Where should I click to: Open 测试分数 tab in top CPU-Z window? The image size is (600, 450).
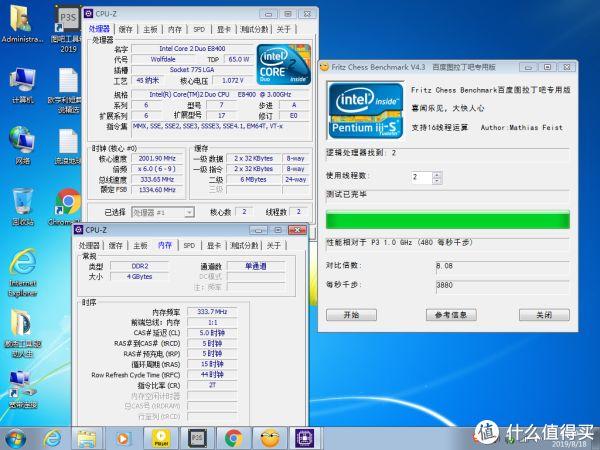(254, 29)
